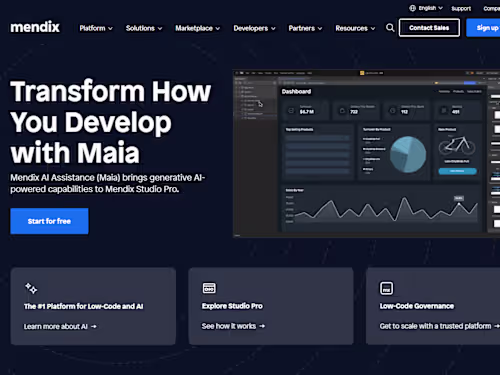The height and width of the screenshot is (375, 500).
Task: Open the Support link
Action: 461,8
